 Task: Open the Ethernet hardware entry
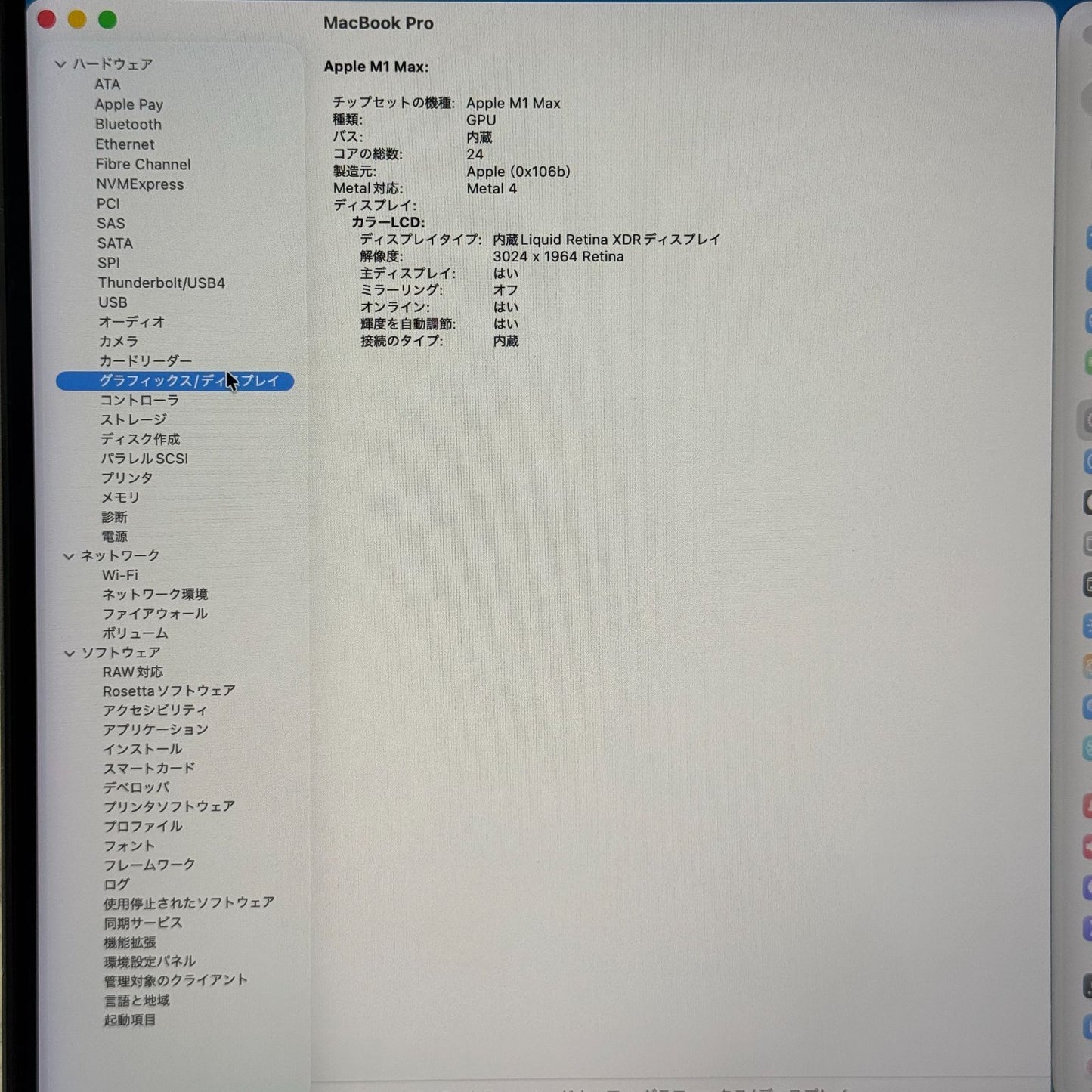point(125,144)
